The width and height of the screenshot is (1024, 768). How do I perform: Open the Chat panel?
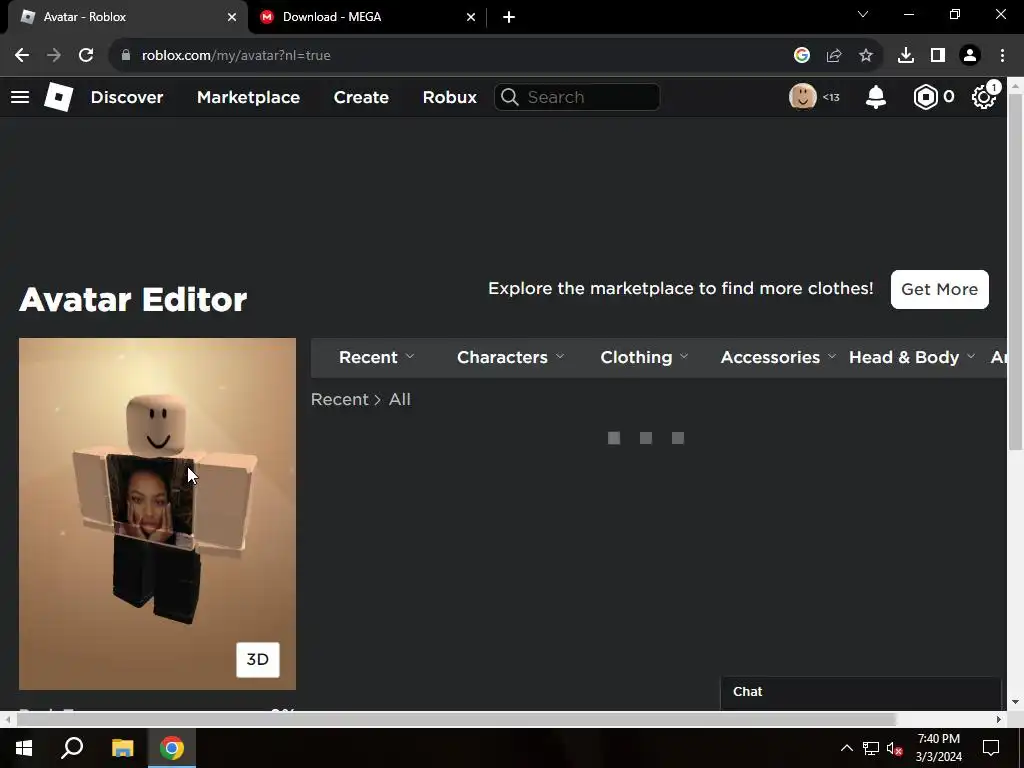pyautogui.click(x=861, y=692)
